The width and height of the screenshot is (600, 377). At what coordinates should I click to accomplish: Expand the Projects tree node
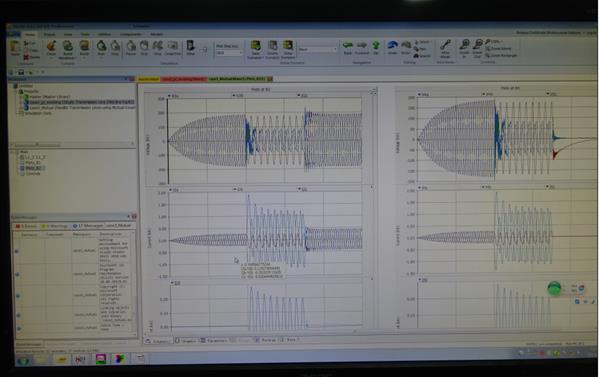coord(21,91)
